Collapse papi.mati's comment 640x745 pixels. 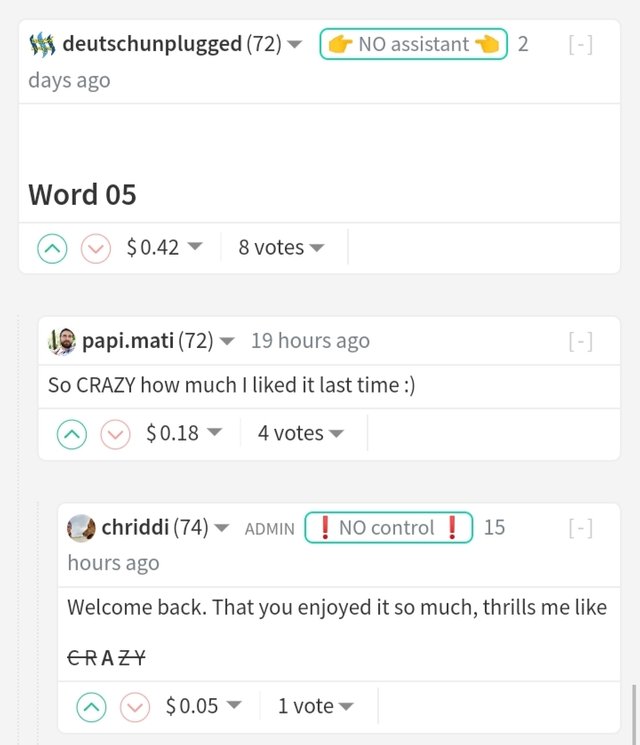pos(580,341)
